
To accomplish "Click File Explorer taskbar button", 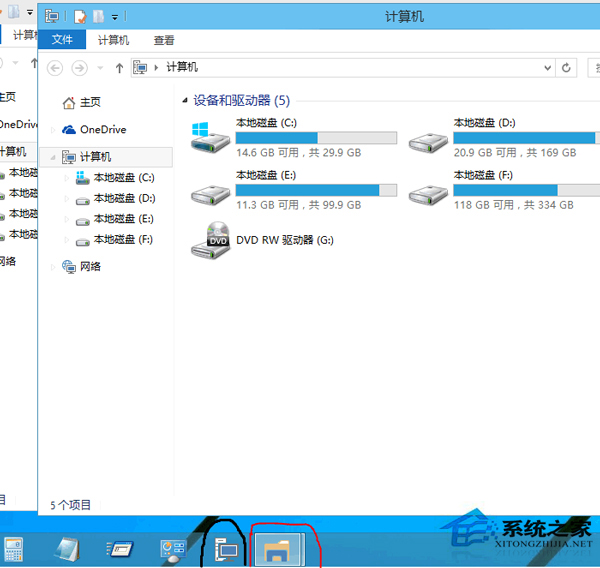I will coord(279,550).
